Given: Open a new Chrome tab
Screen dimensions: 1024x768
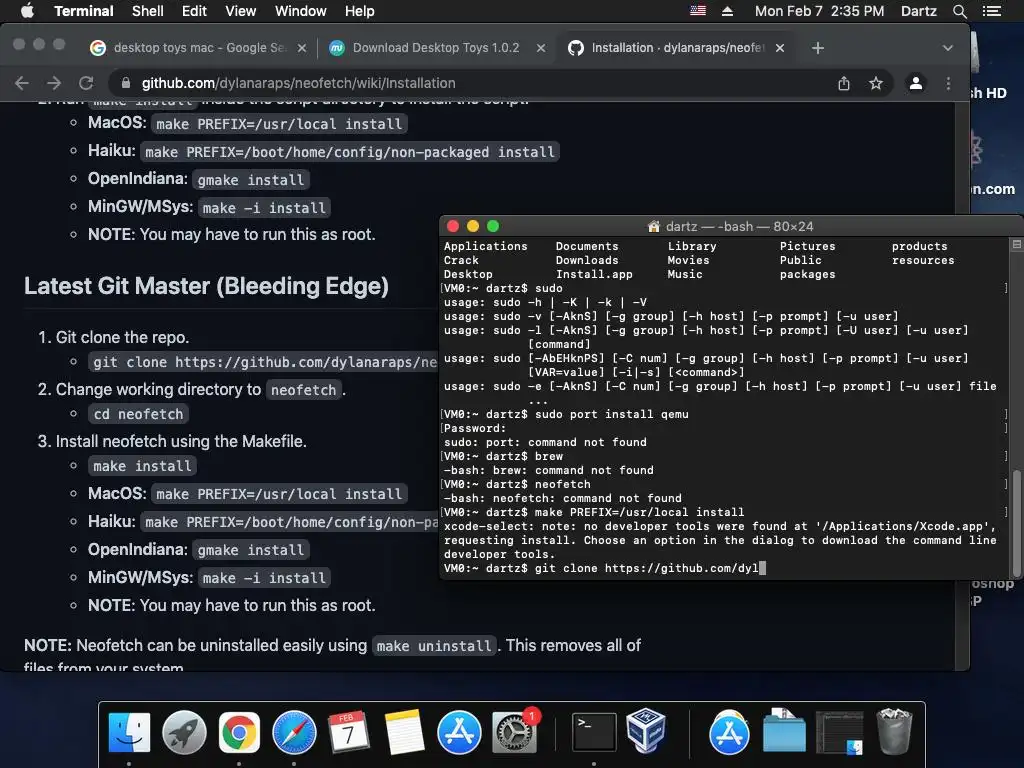Looking at the screenshot, I should 818,48.
